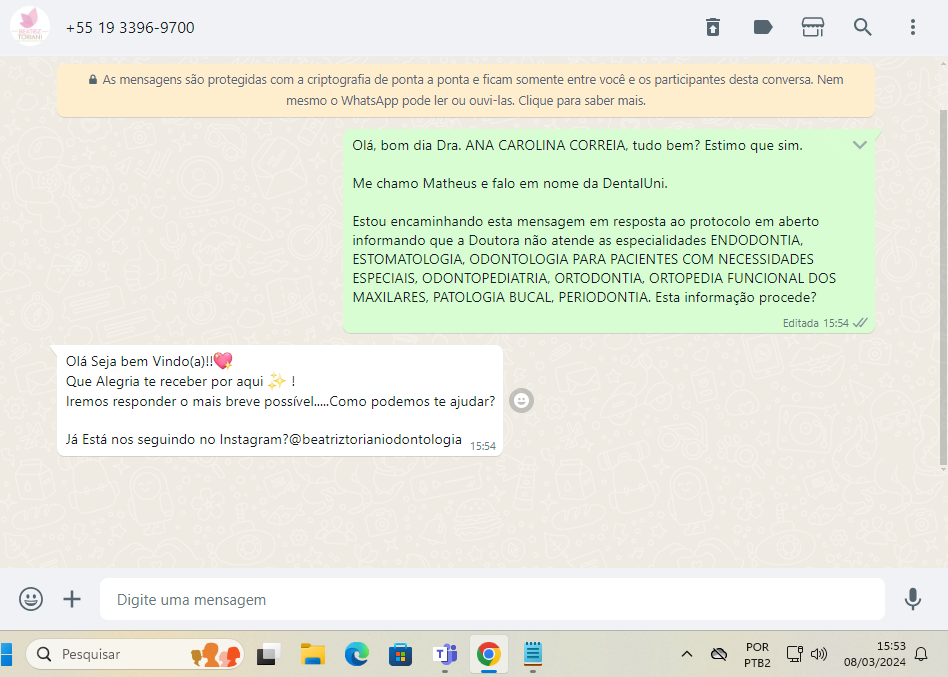Open the storefront catalog icon
948x677 pixels.
tap(813, 27)
